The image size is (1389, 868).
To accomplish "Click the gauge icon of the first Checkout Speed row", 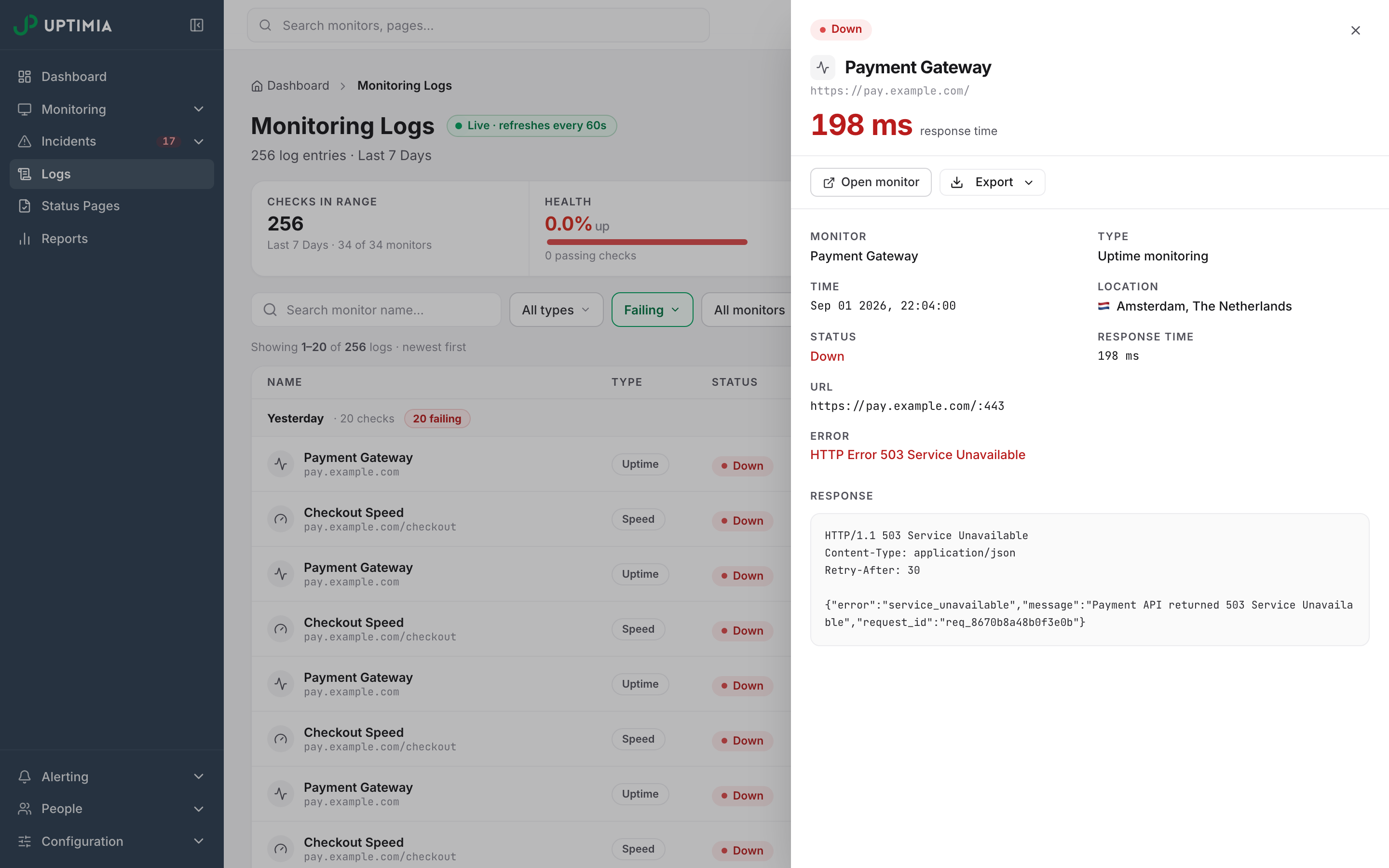I will tap(281, 519).
